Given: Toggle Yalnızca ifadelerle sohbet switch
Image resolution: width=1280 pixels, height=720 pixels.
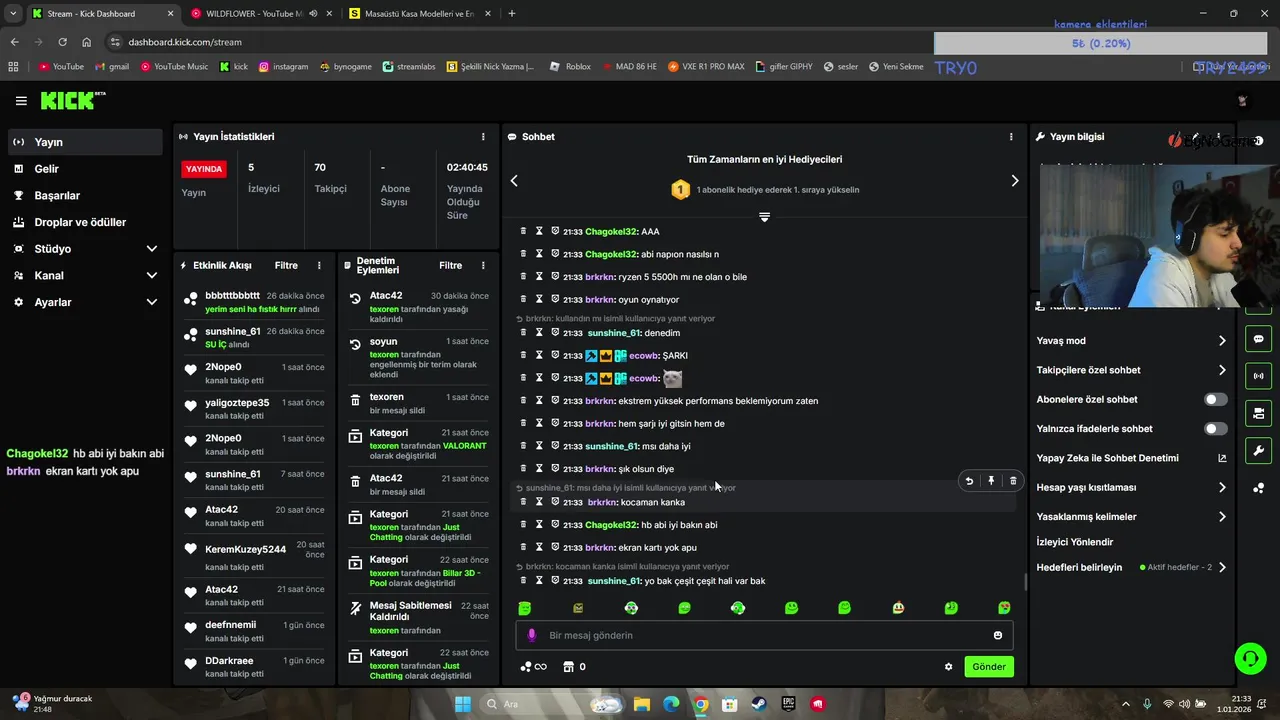Looking at the screenshot, I should click(1215, 429).
